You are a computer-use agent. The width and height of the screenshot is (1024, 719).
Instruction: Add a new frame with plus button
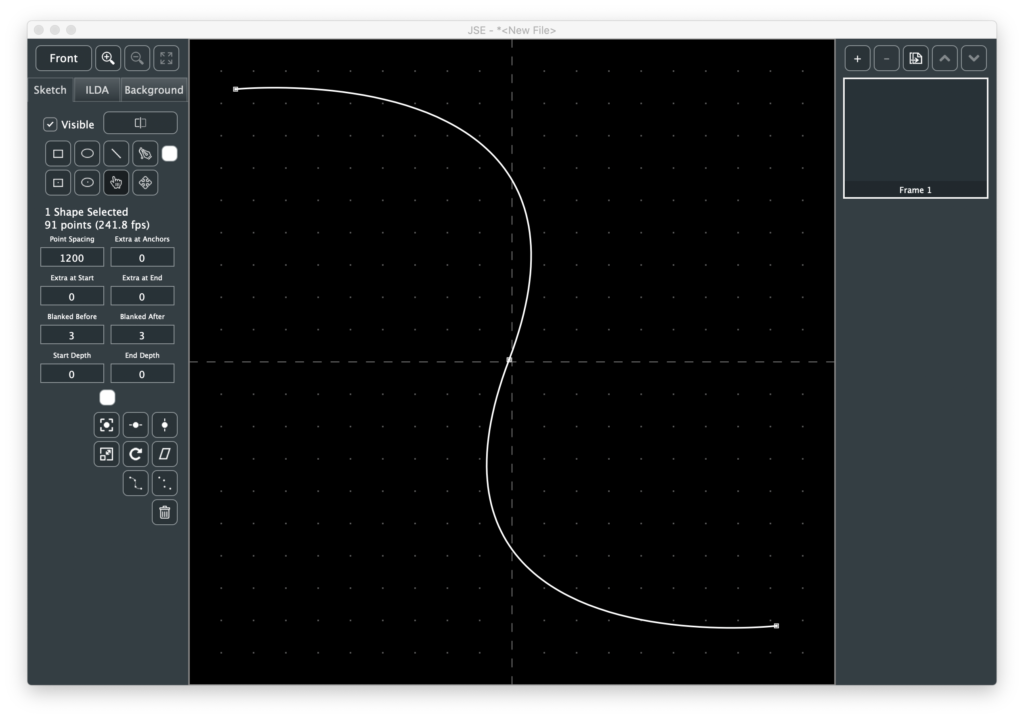(x=857, y=58)
